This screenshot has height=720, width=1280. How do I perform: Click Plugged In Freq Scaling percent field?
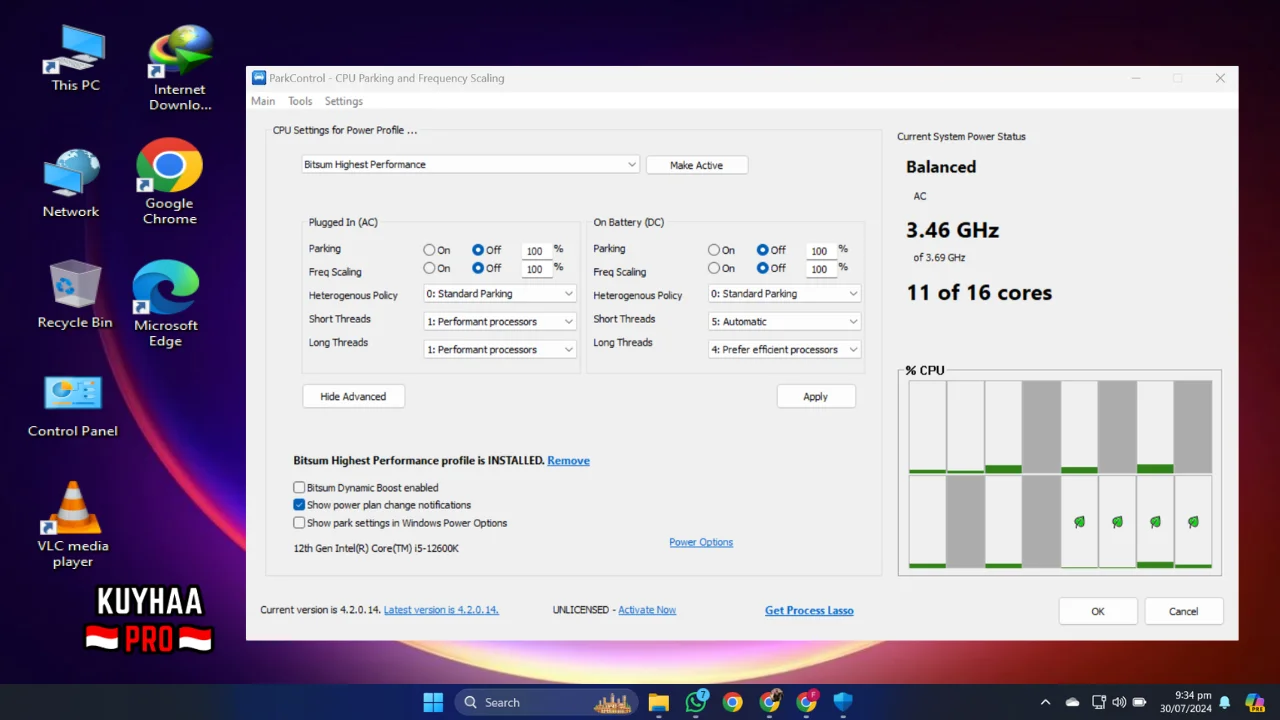pos(536,269)
